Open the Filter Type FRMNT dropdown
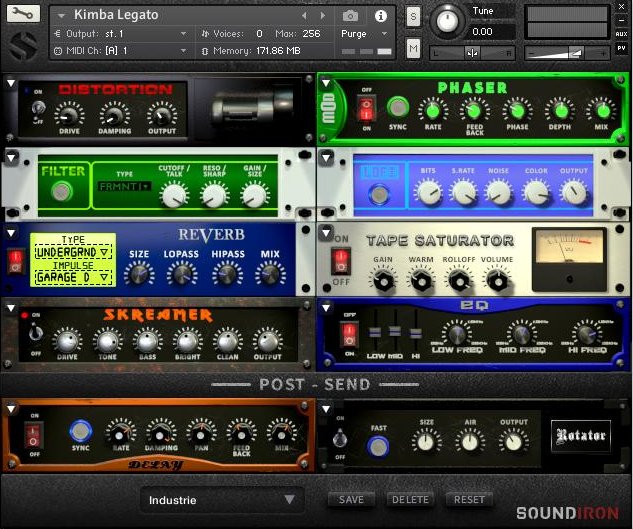This screenshot has height=529, width=633. click(x=124, y=187)
